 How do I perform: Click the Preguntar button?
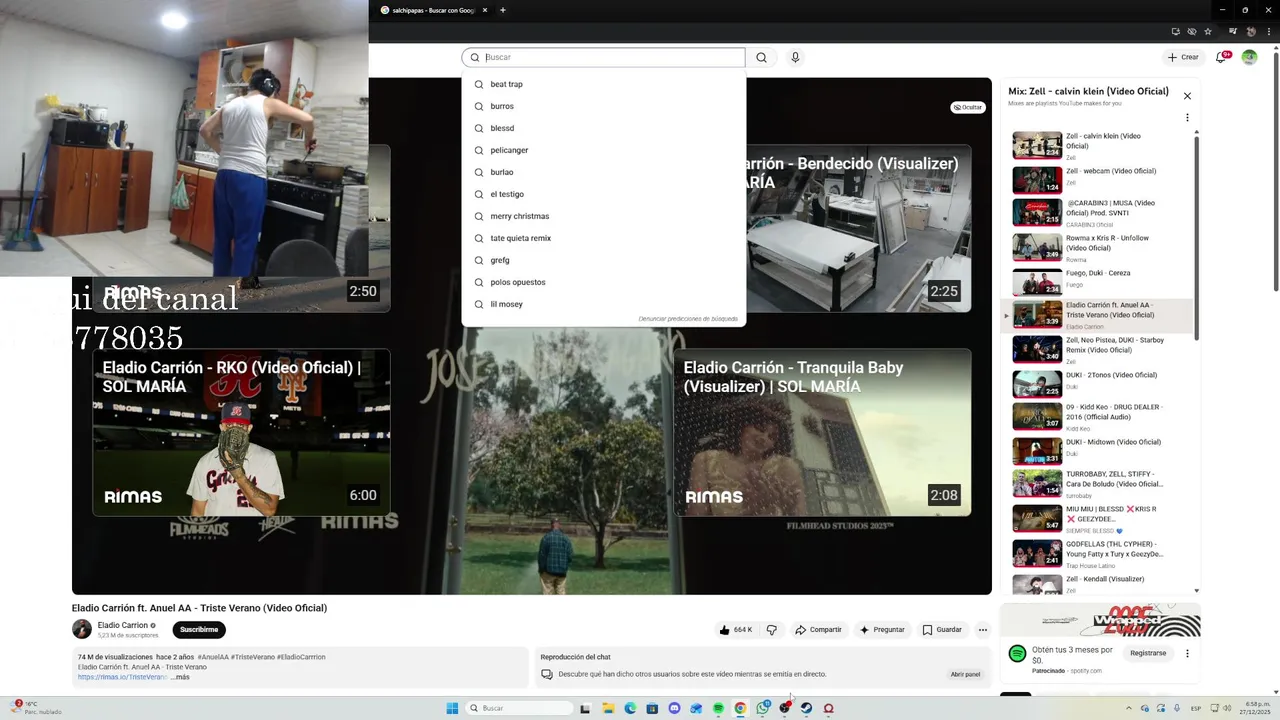(881, 630)
